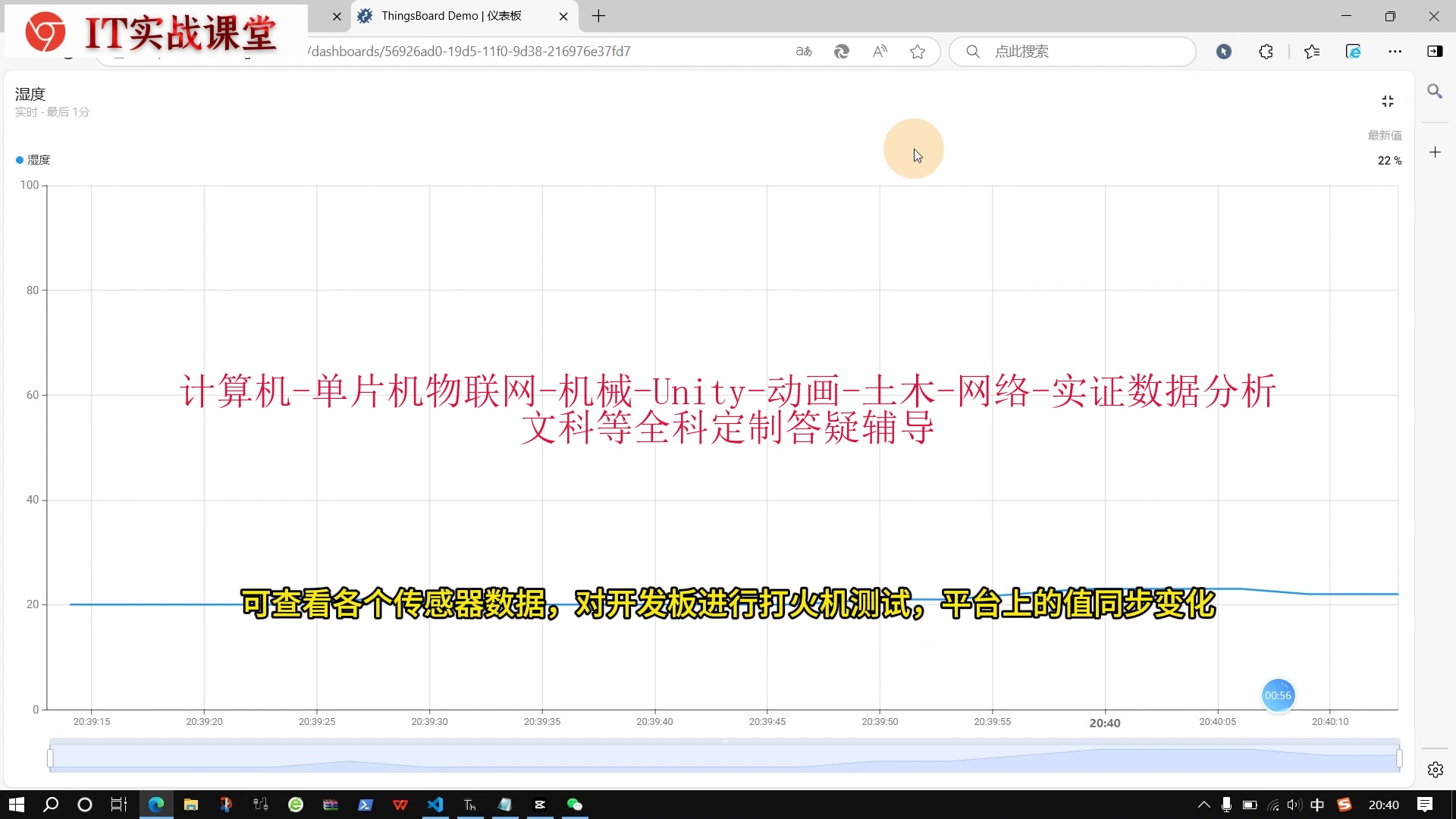The width and height of the screenshot is (1456, 819).
Task: Switch to ThingsBoard Demo tab
Action: click(451, 16)
